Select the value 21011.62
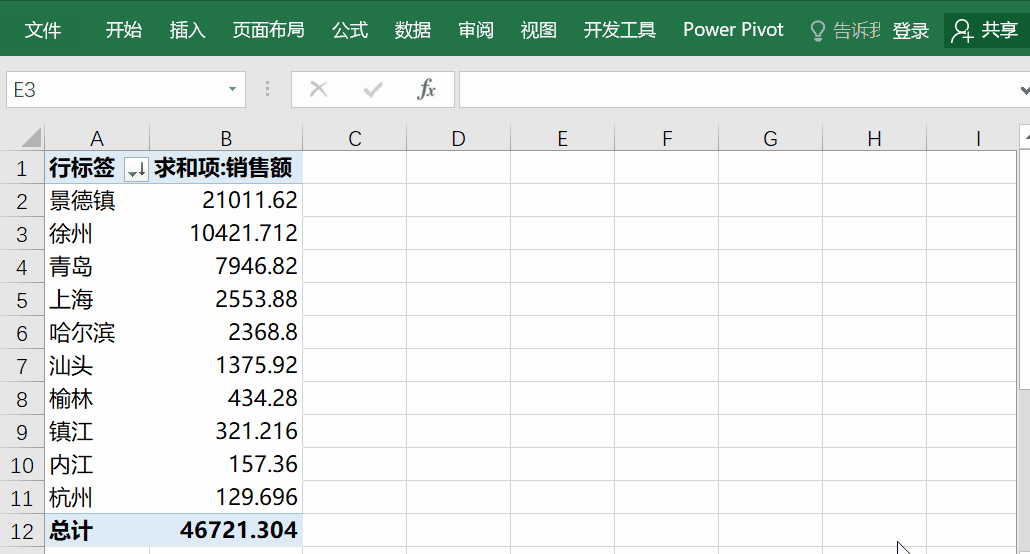Viewport: 1030px width, 554px height. [226, 200]
